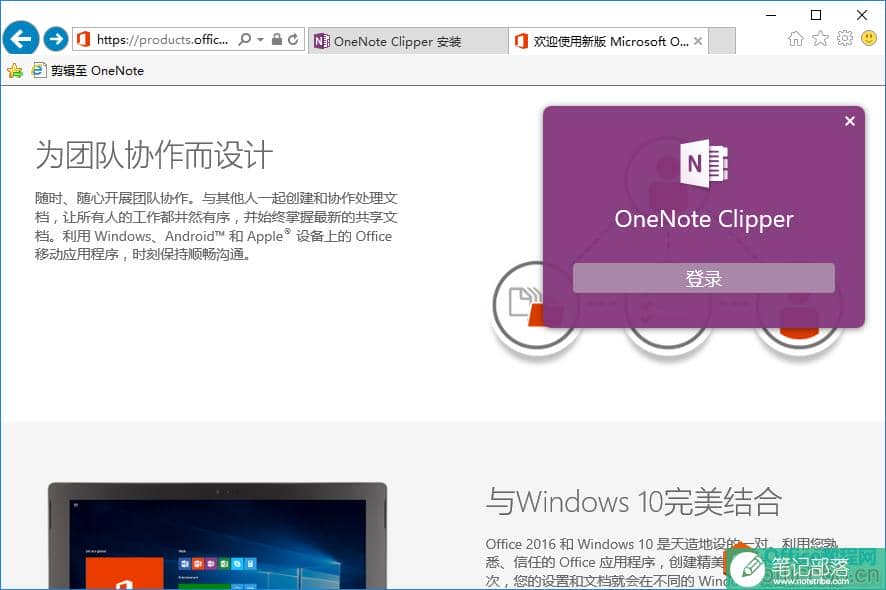Open the browser Home icon
This screenshot has width=886, height=590.
click(796, 38)
